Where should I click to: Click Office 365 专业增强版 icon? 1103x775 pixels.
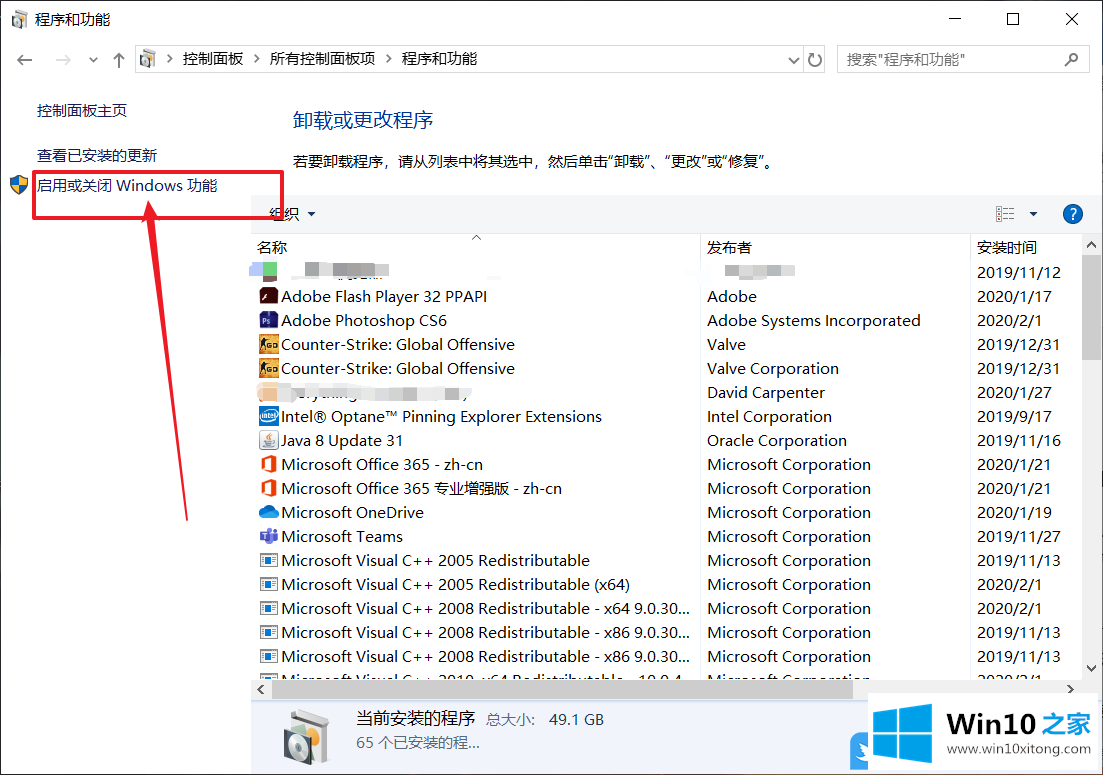[269, 488]
